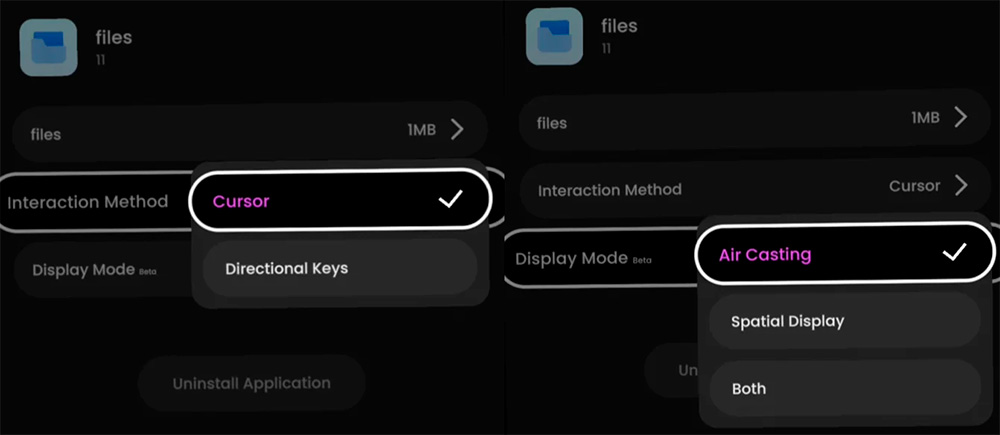The width and height of the screenshot is (1000, 435).
Task: Click the files title text in left panel
Action: click(114, 37)
